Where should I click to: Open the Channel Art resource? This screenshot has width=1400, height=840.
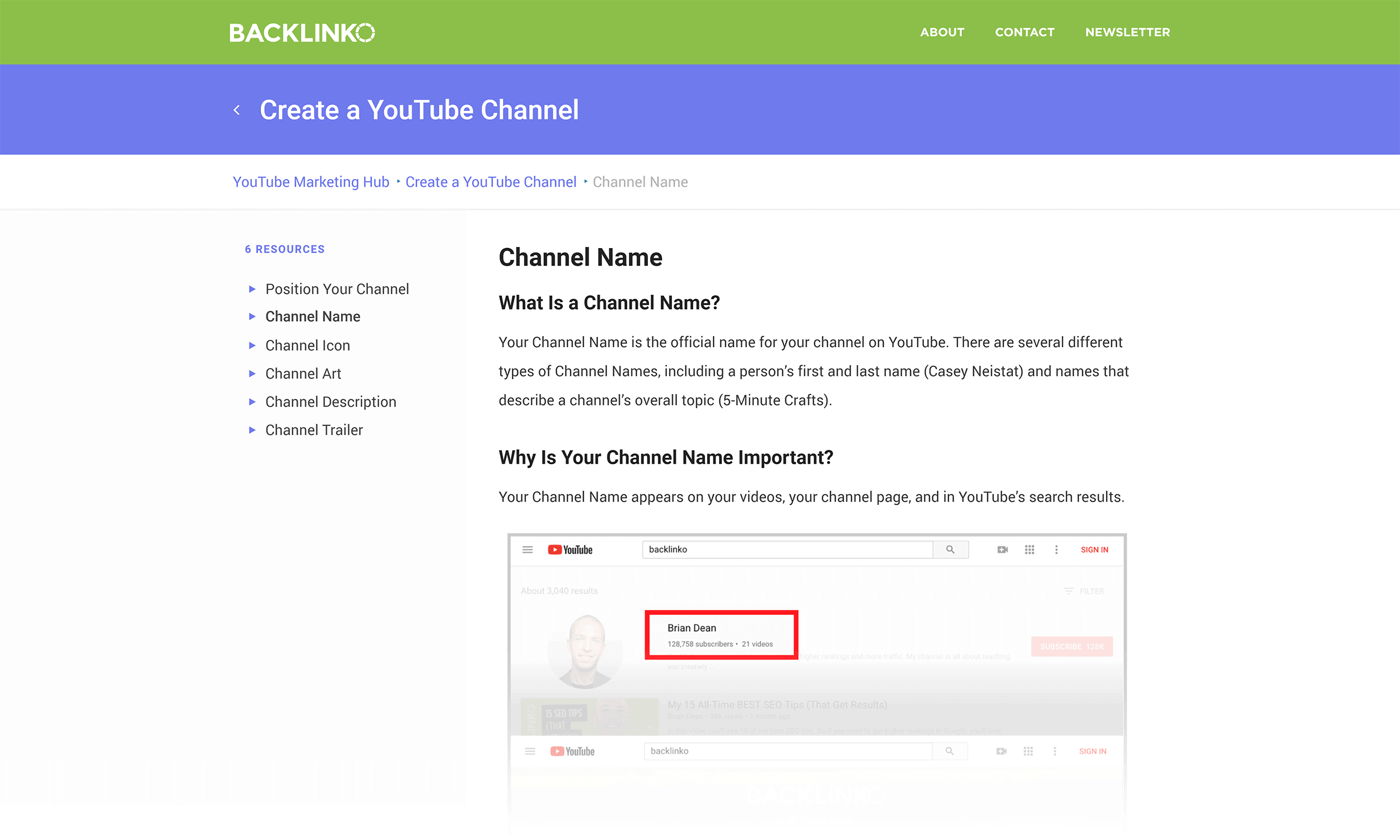303,374
